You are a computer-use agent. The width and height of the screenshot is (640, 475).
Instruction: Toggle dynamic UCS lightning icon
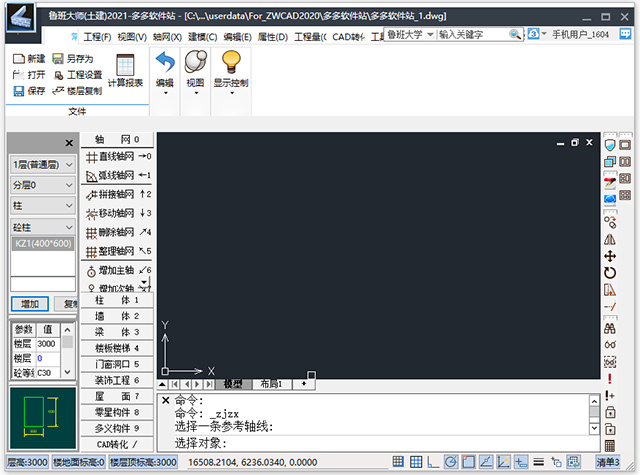click(x=503, y=462)
